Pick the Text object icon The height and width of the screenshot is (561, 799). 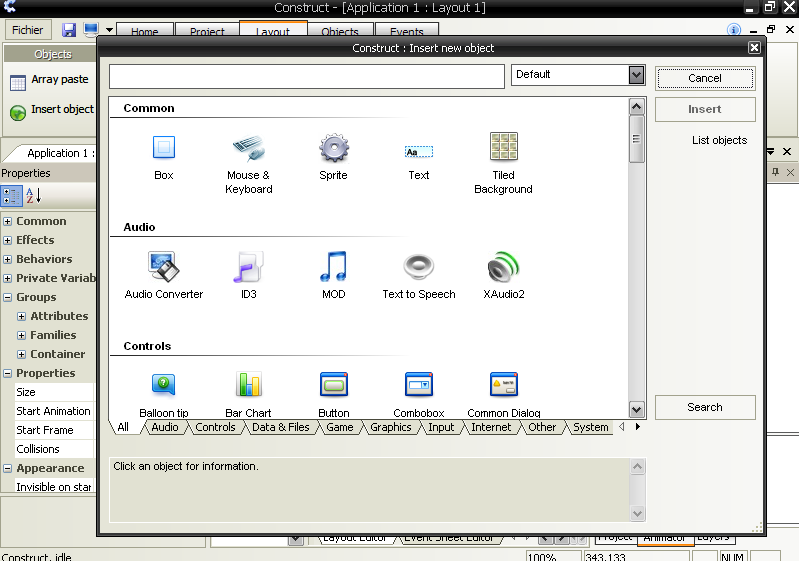coord(419,151)
